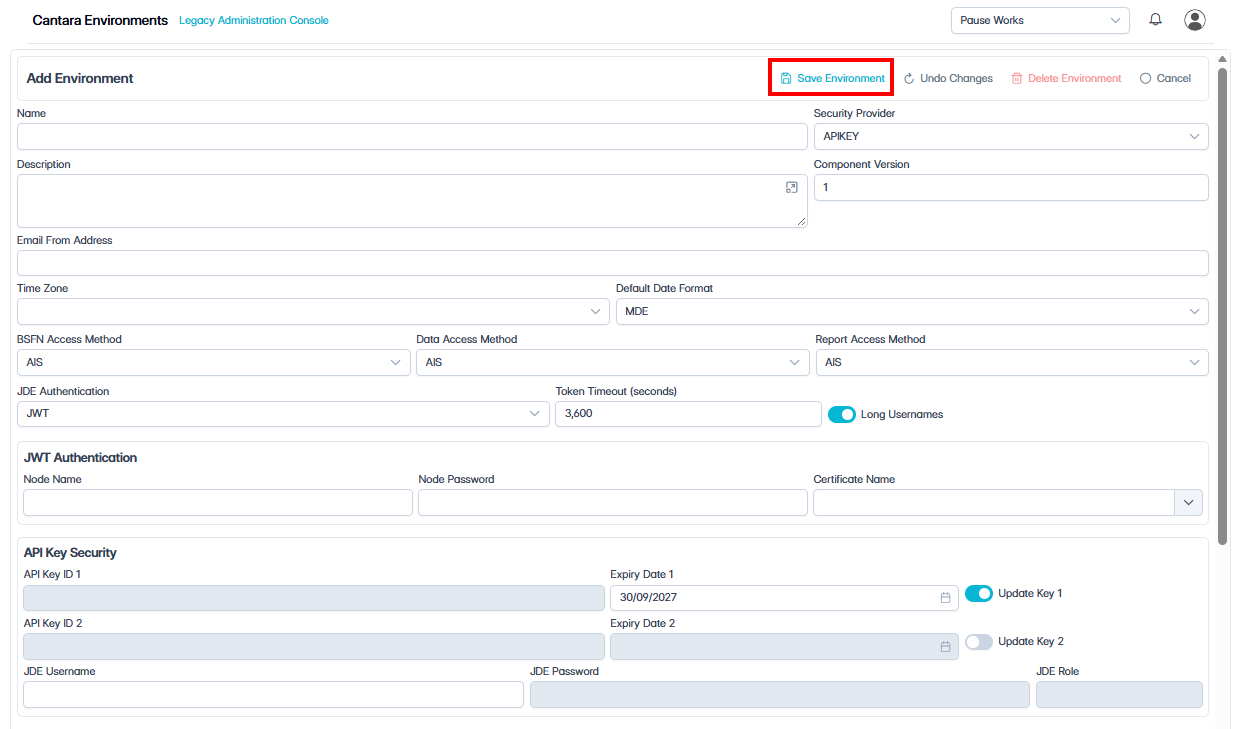1233x729 pixels.
Task: Click into the Description text area
Action: 412,201
